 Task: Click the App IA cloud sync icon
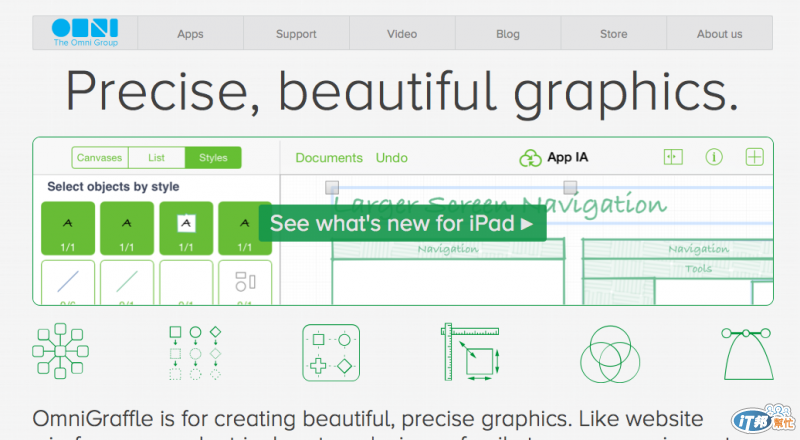click(530, 158)
